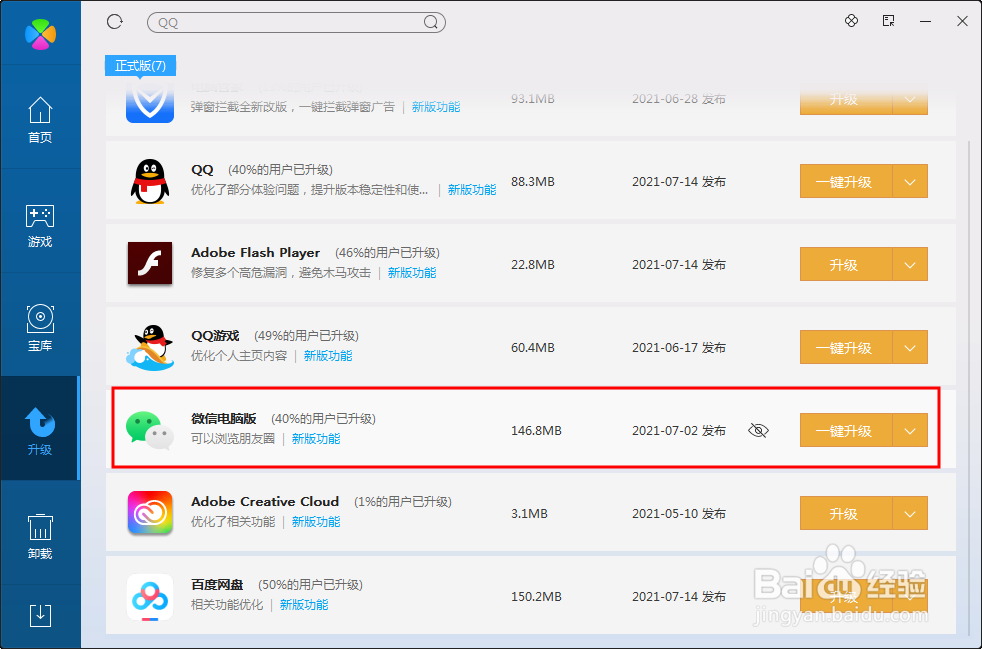Click the software manager logo icon
The height and width of the screenshot is (649, 982).
coord(40,33)
